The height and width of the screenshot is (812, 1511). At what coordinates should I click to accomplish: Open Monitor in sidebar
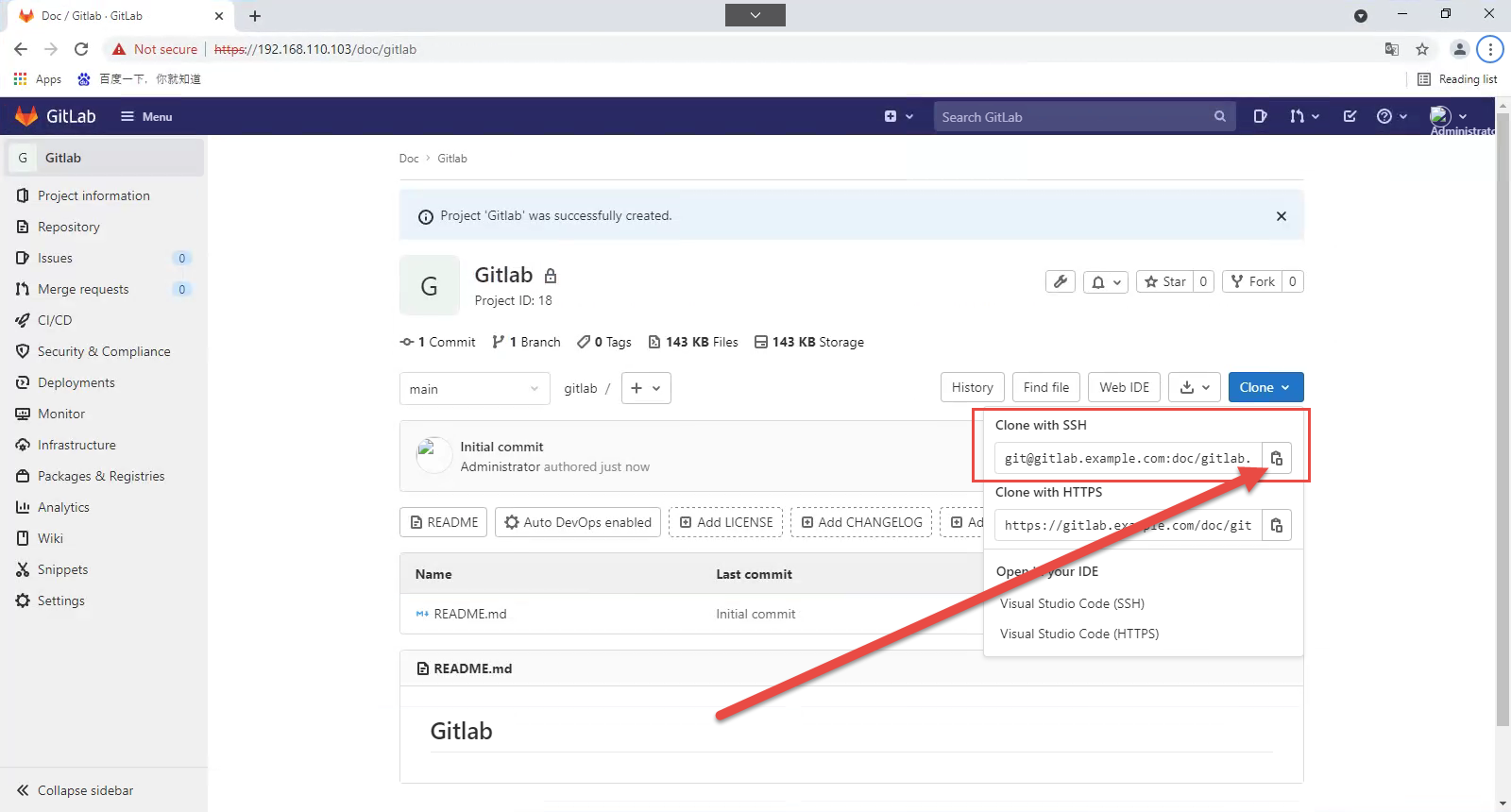point(102,414)
